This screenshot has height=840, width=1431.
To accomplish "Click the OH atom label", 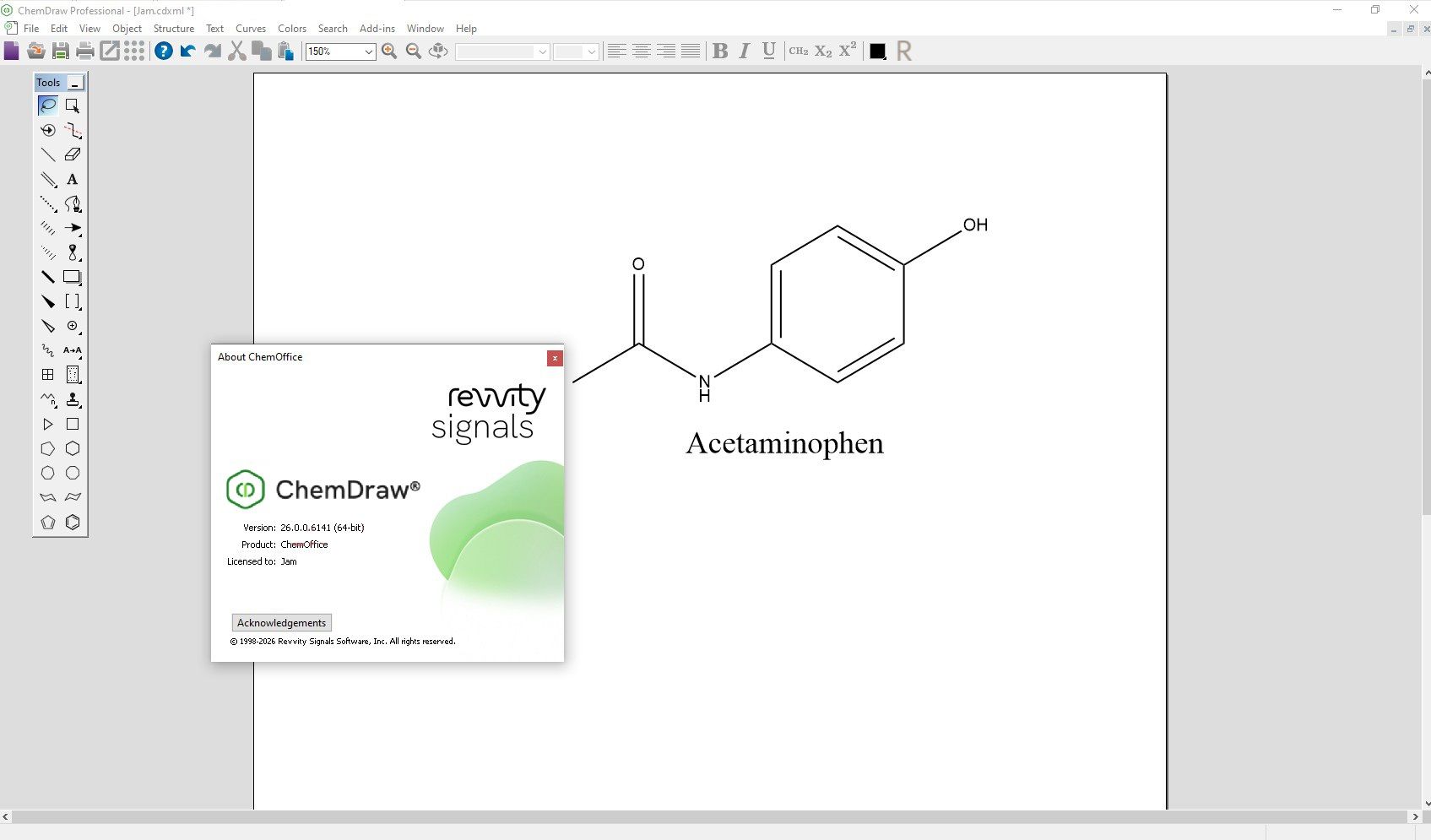I will point(975,225).
